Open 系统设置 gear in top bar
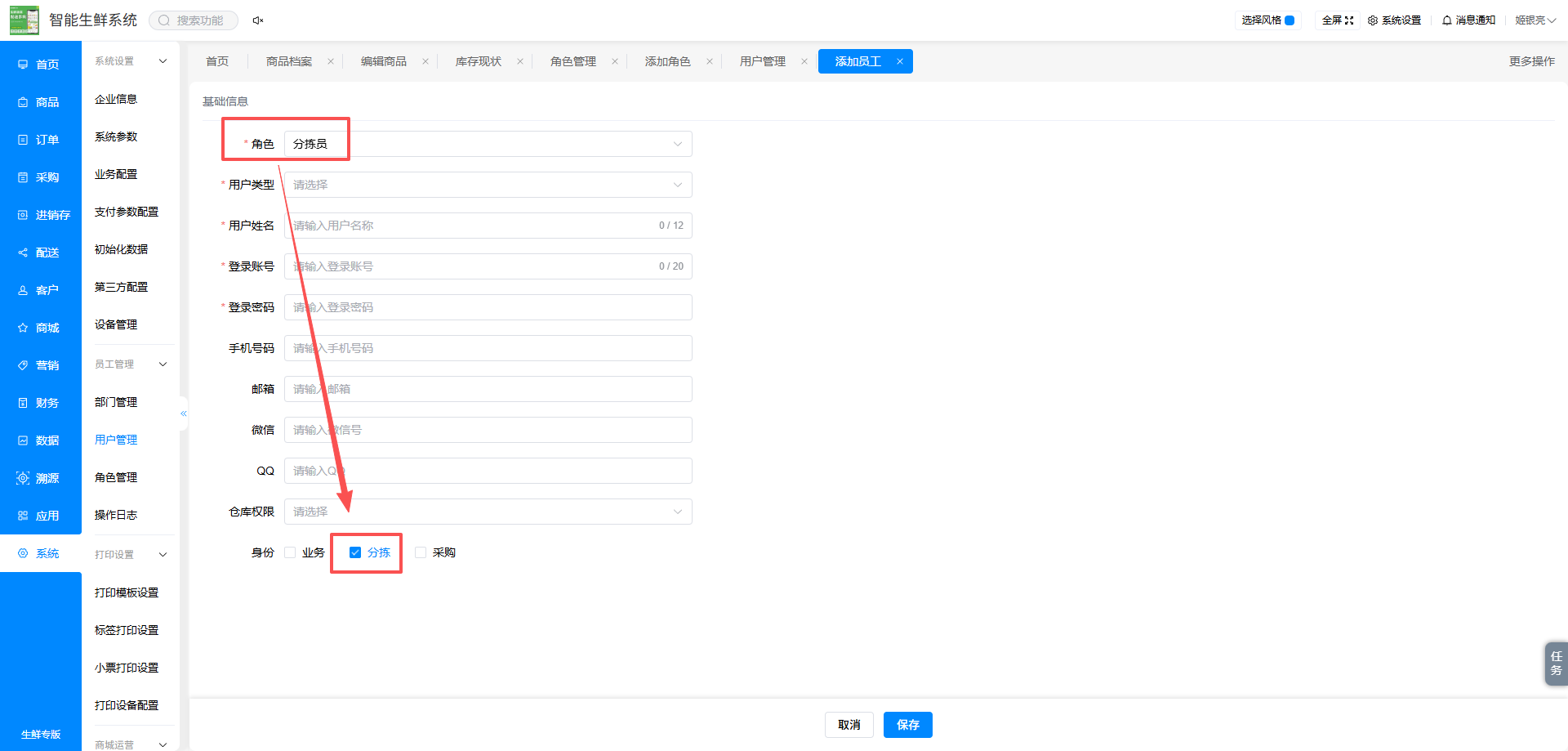 pos(1373,20)
